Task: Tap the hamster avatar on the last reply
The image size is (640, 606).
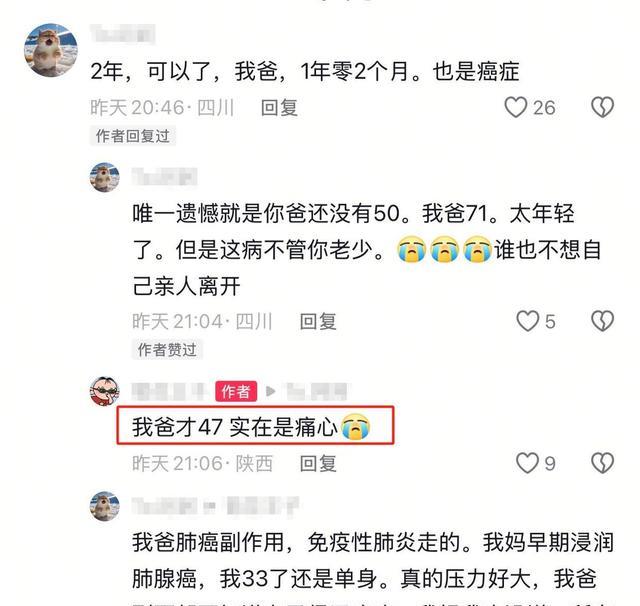Action: click(104, 506)
